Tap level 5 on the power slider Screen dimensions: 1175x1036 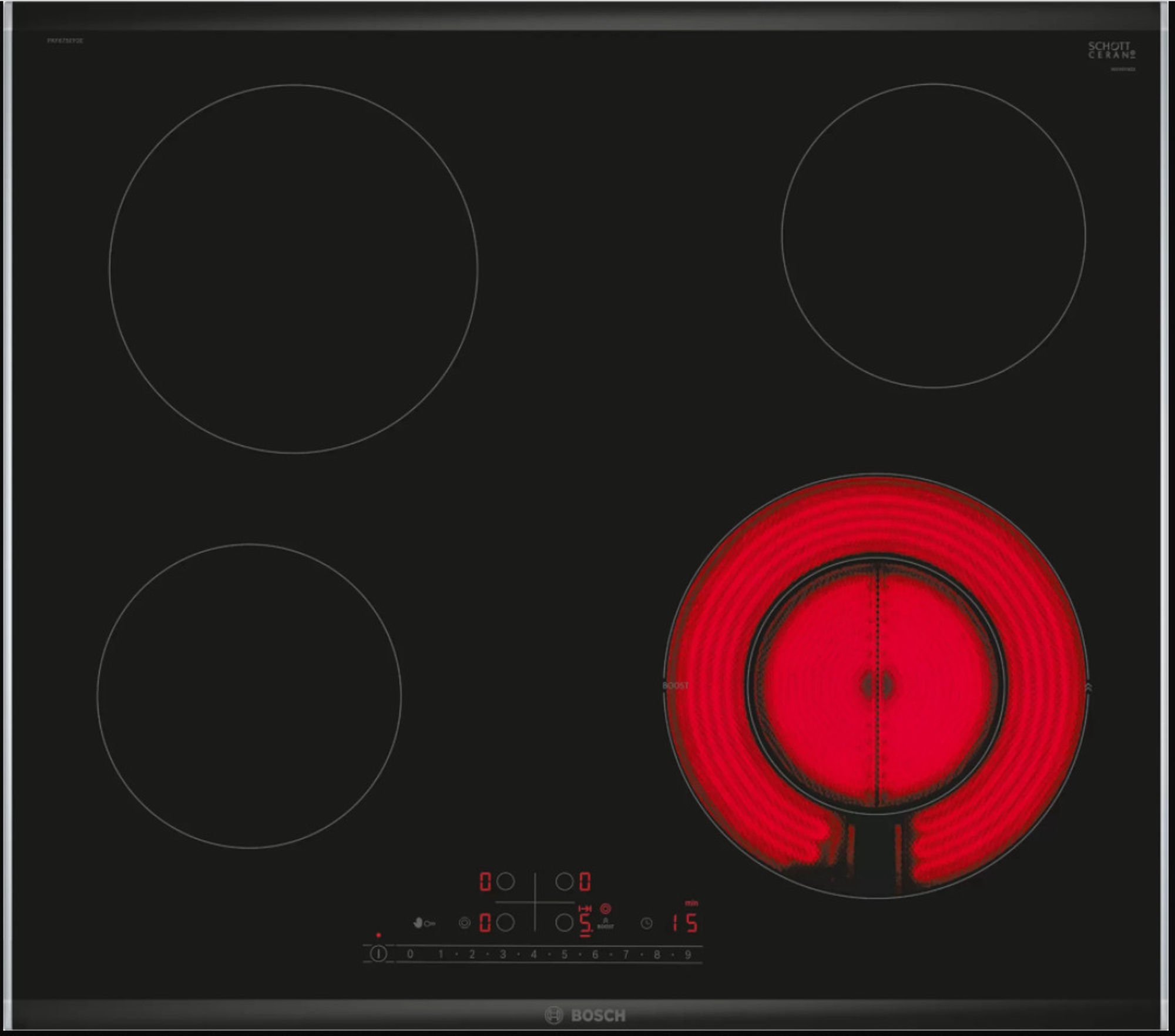tap(564, 955)
